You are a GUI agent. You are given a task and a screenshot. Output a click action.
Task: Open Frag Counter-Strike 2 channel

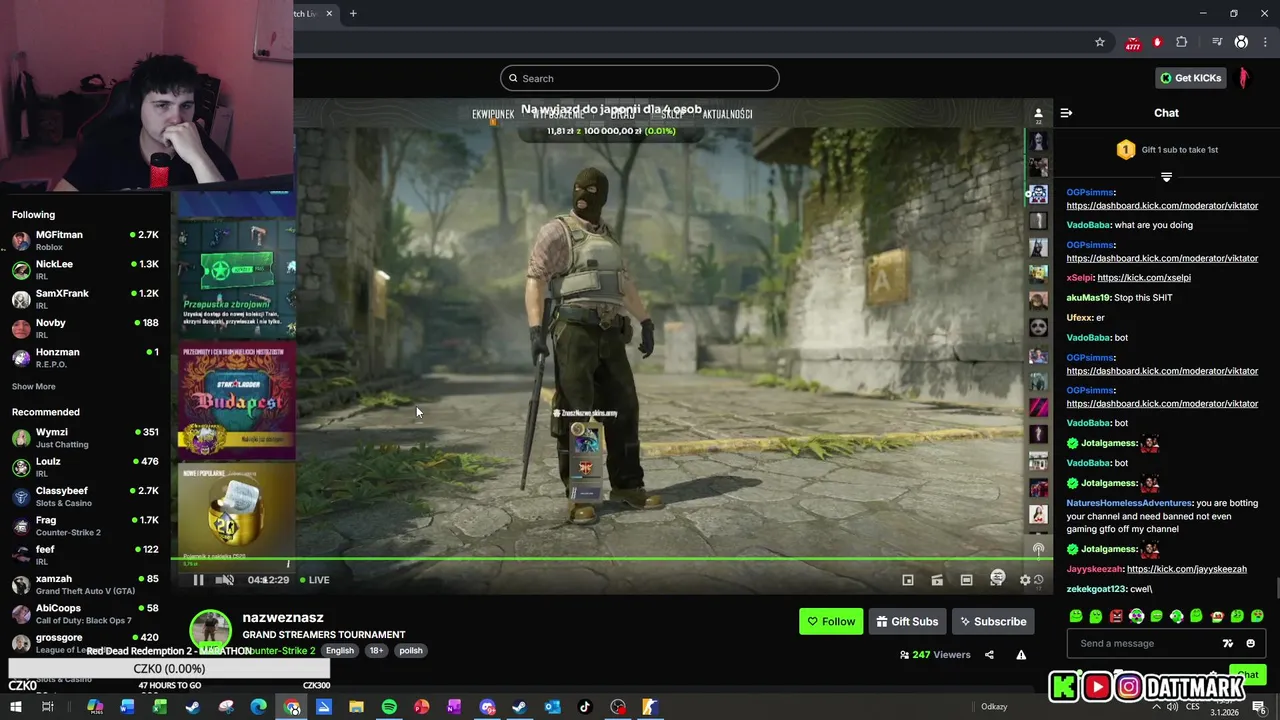click(x=85, y=525)
